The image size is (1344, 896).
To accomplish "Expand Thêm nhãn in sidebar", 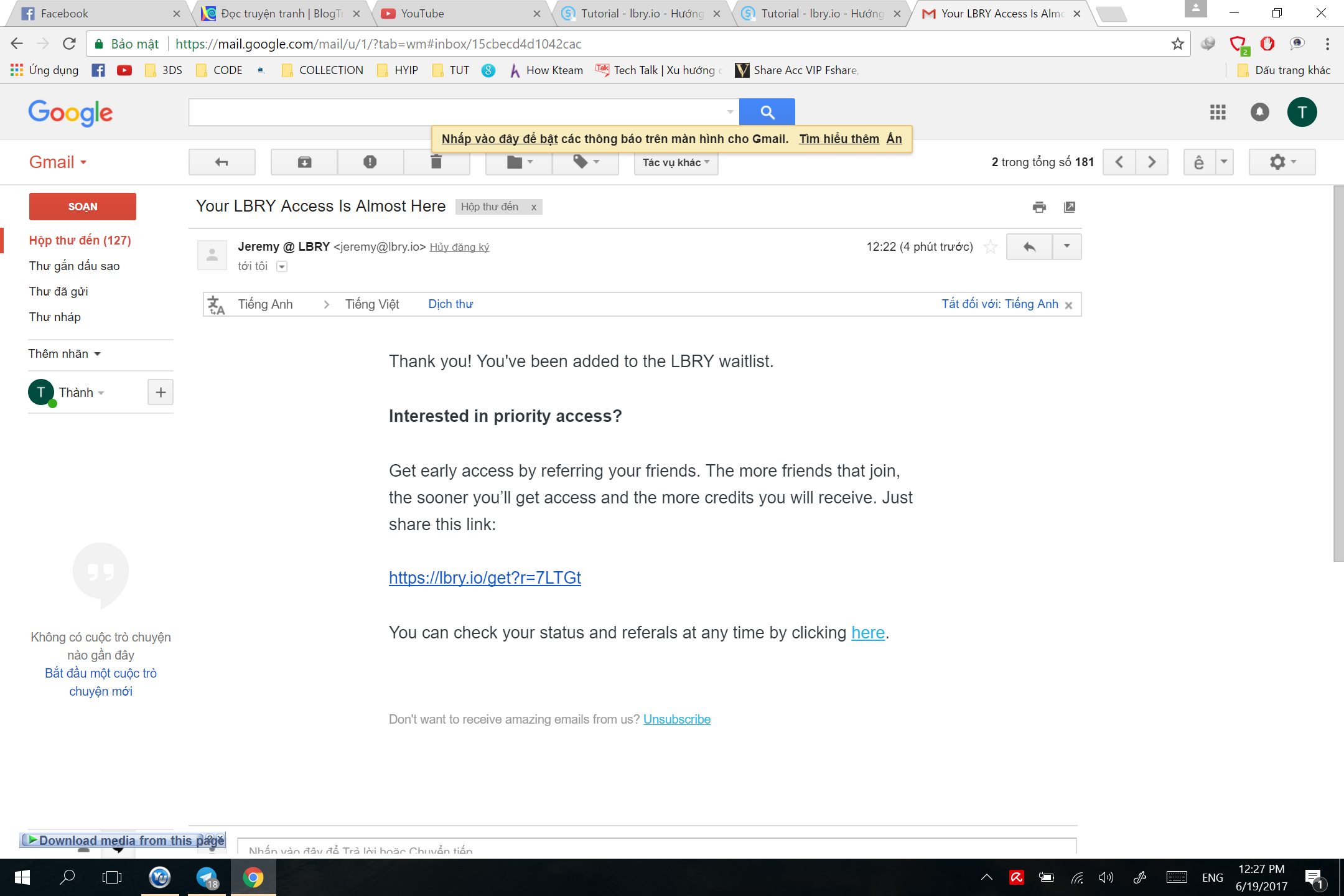I will pyautogui.click(x=64, y=354).
